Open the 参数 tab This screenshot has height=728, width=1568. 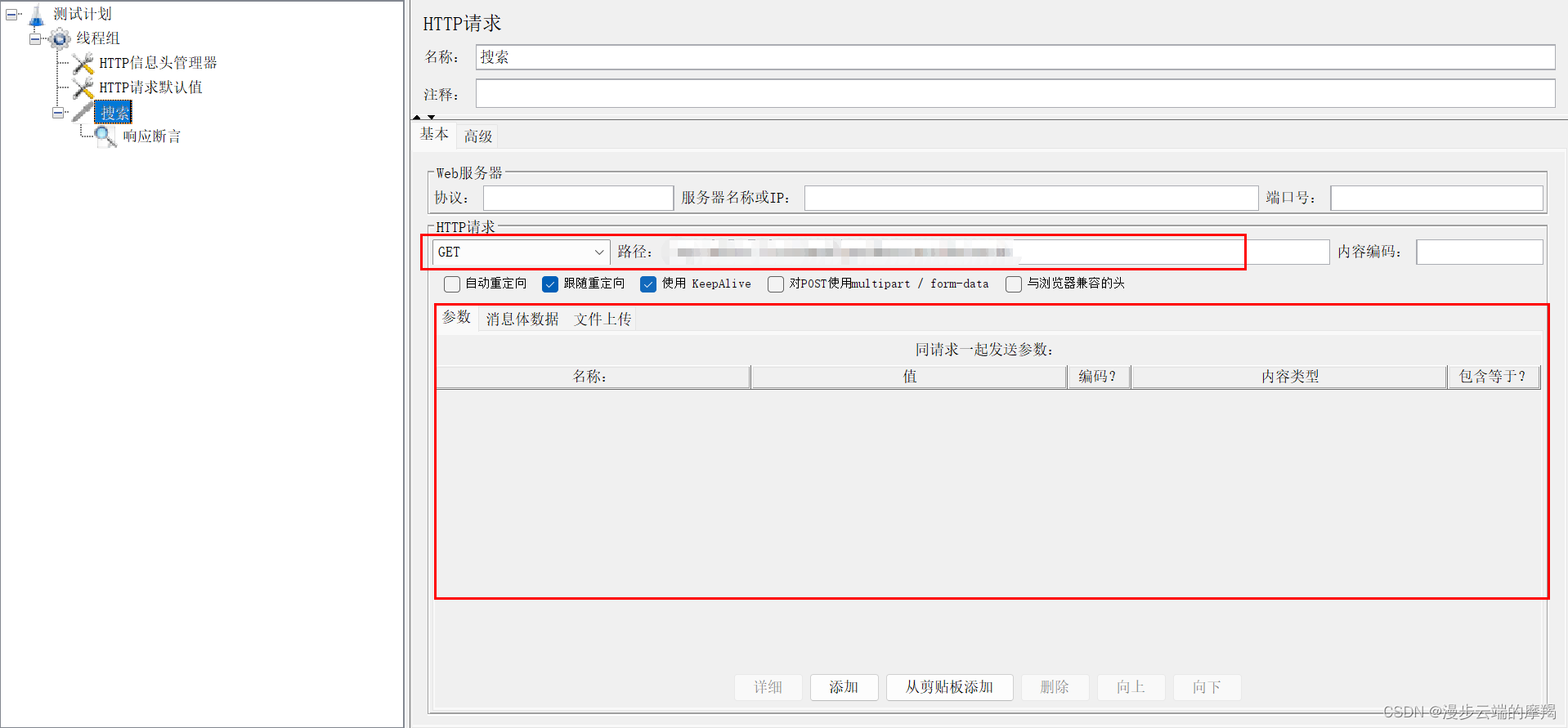coord(456,317)
